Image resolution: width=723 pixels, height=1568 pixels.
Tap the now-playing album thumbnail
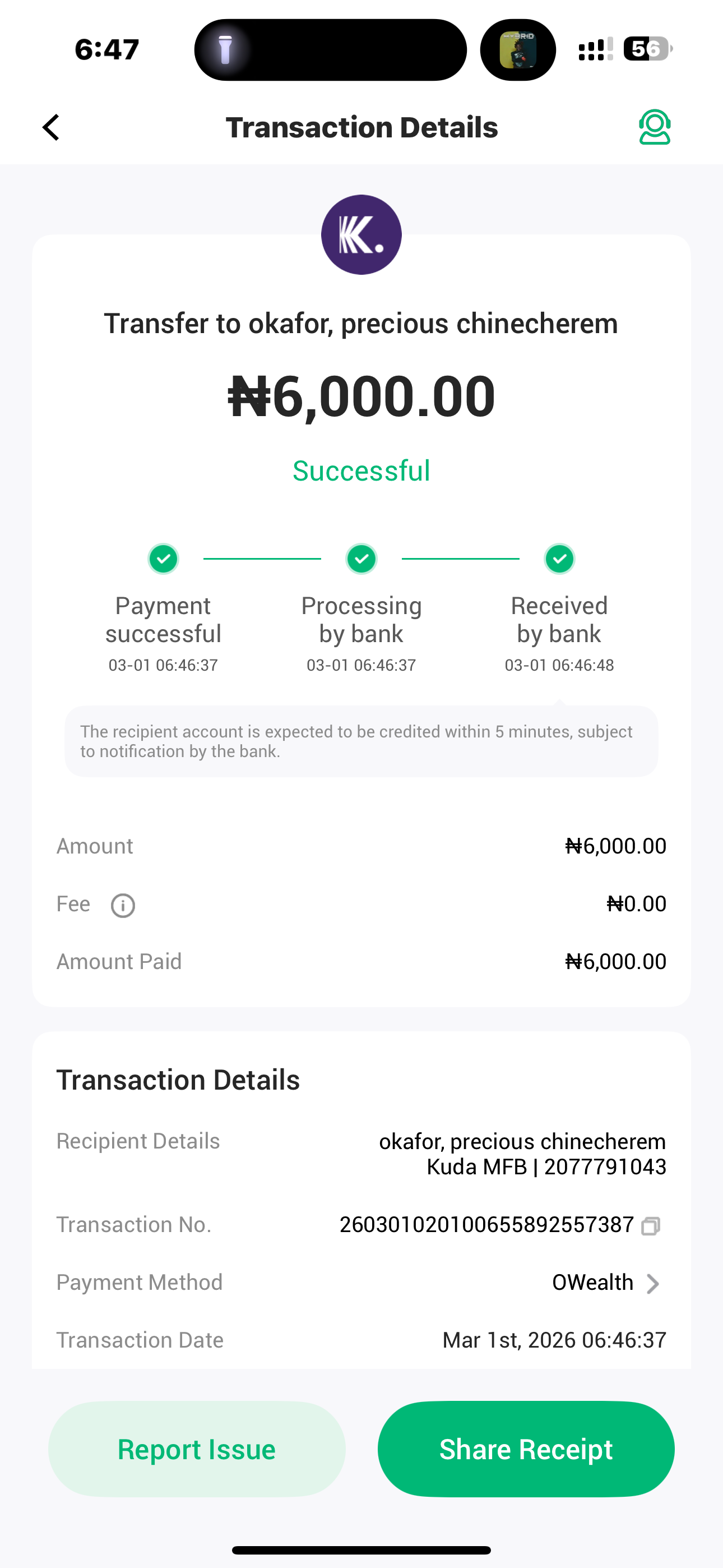[x=518, y=50]
